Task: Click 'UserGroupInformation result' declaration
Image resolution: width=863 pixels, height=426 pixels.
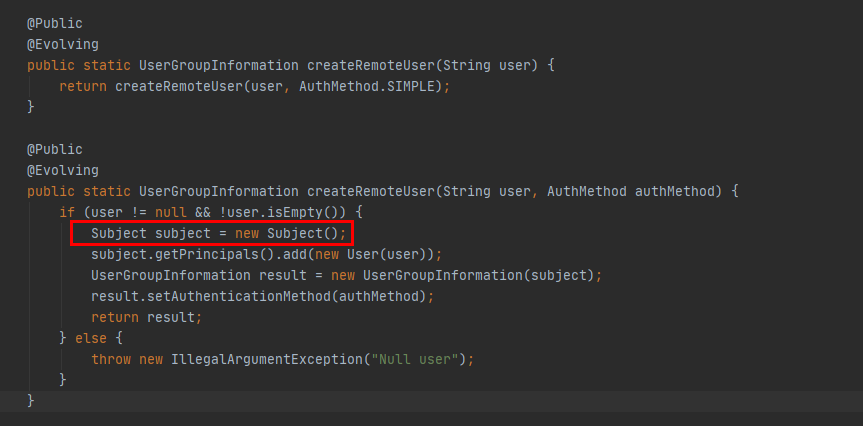Action: point(199,275)
